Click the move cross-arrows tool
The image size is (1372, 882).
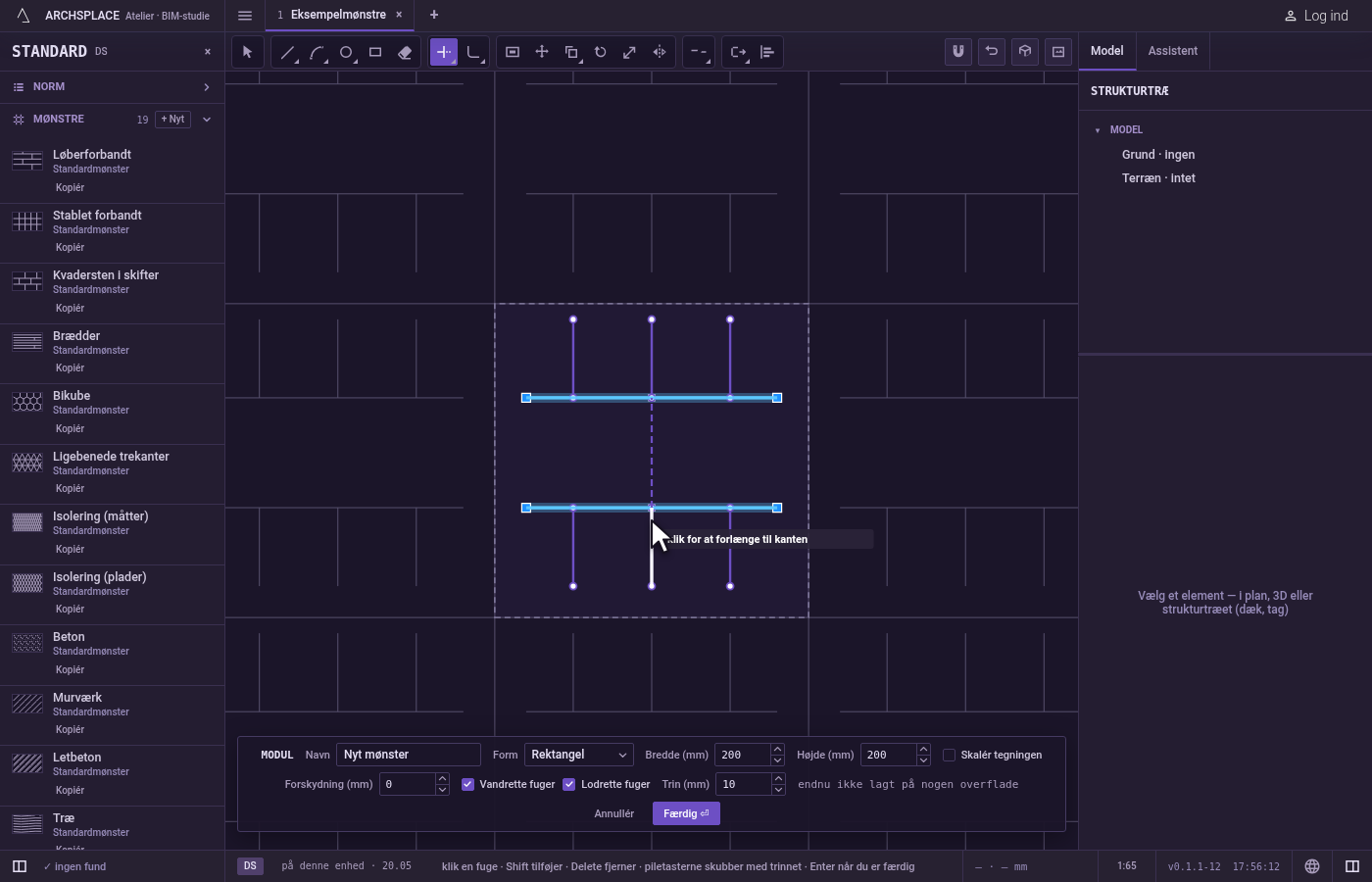coord(542,52)
